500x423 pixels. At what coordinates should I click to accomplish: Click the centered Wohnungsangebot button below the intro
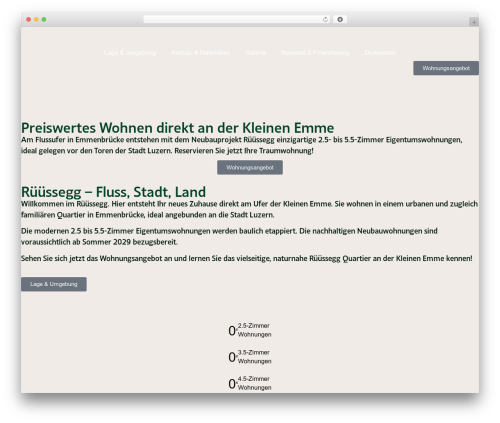tap(250, 167)
